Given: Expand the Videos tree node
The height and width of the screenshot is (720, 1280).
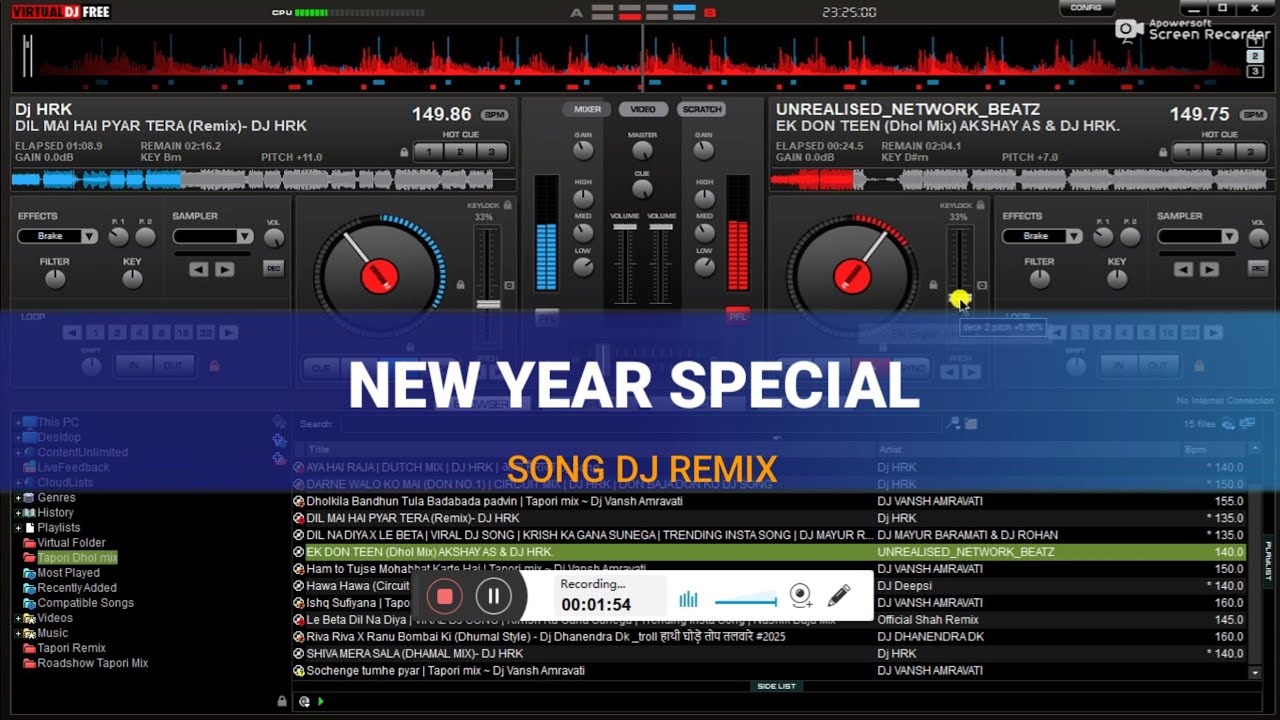Looking at the screenshot, I should (18, 618).
